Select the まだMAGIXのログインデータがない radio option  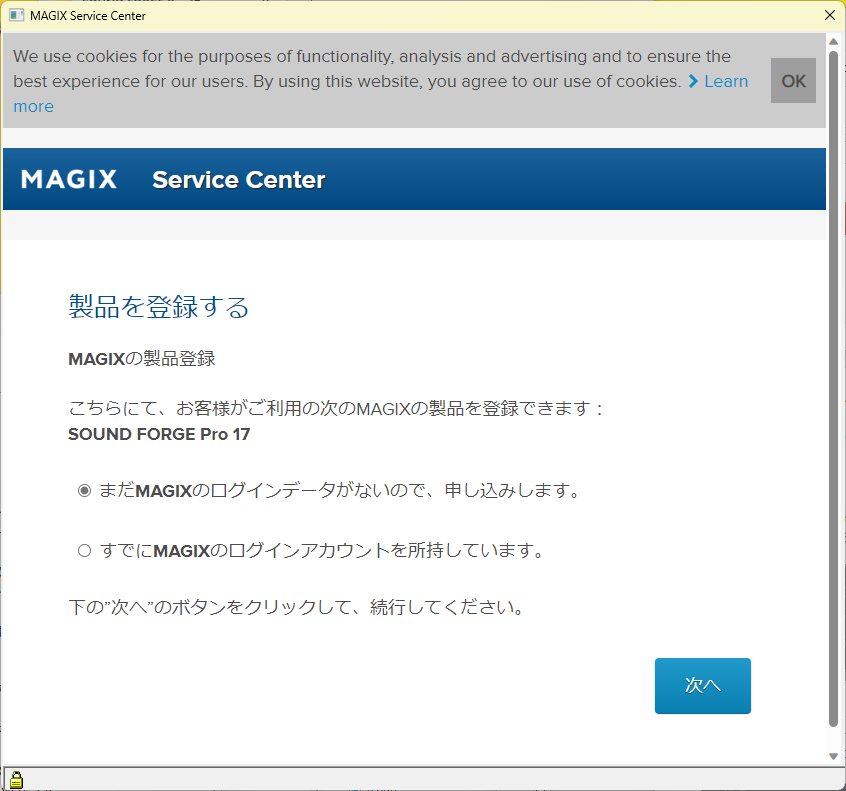(x=84, y=490)
